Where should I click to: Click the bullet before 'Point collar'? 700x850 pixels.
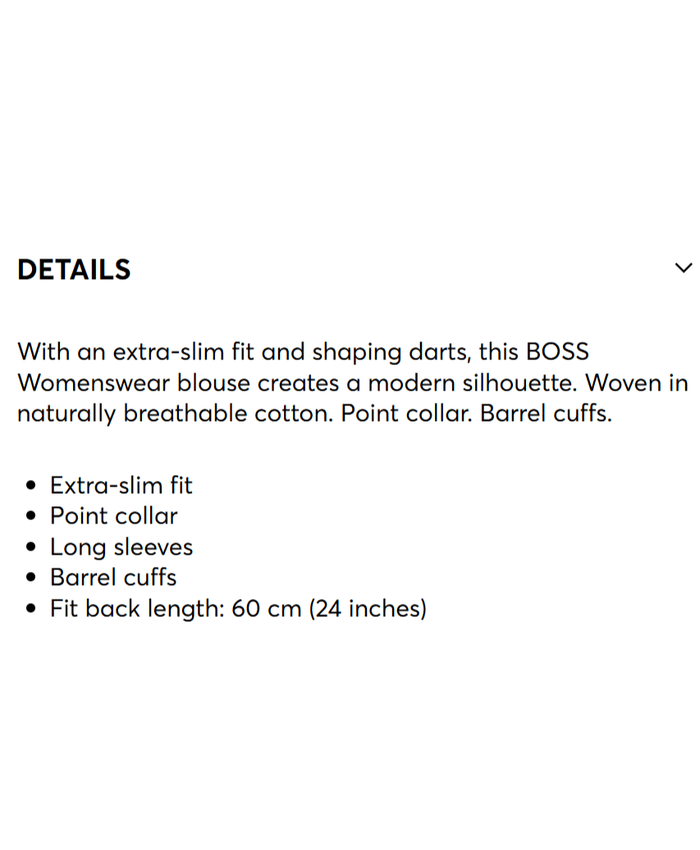(30, 517)
